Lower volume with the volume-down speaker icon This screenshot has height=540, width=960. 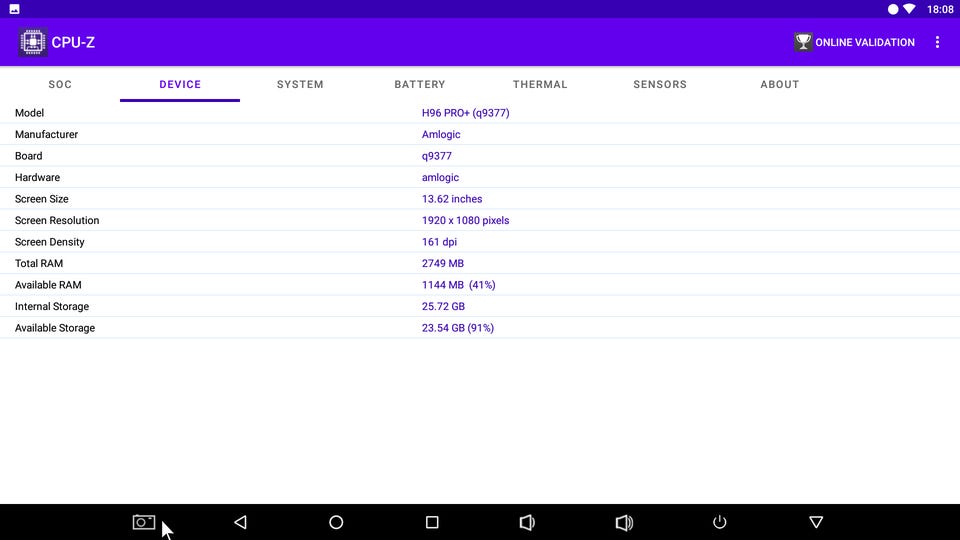tap(527, 522)
